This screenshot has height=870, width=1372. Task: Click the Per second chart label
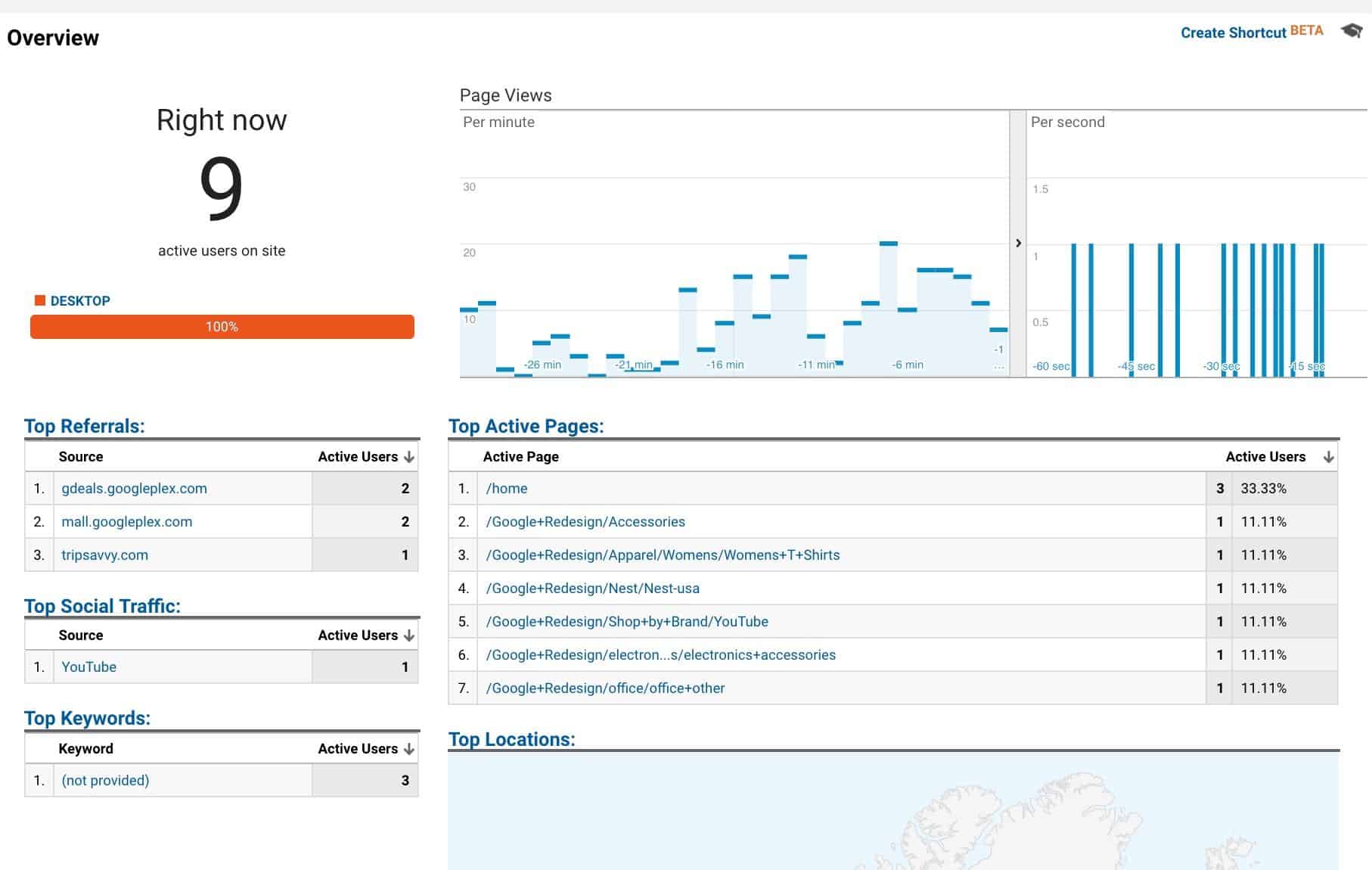pyautogui.click(x=1067, y=123)
